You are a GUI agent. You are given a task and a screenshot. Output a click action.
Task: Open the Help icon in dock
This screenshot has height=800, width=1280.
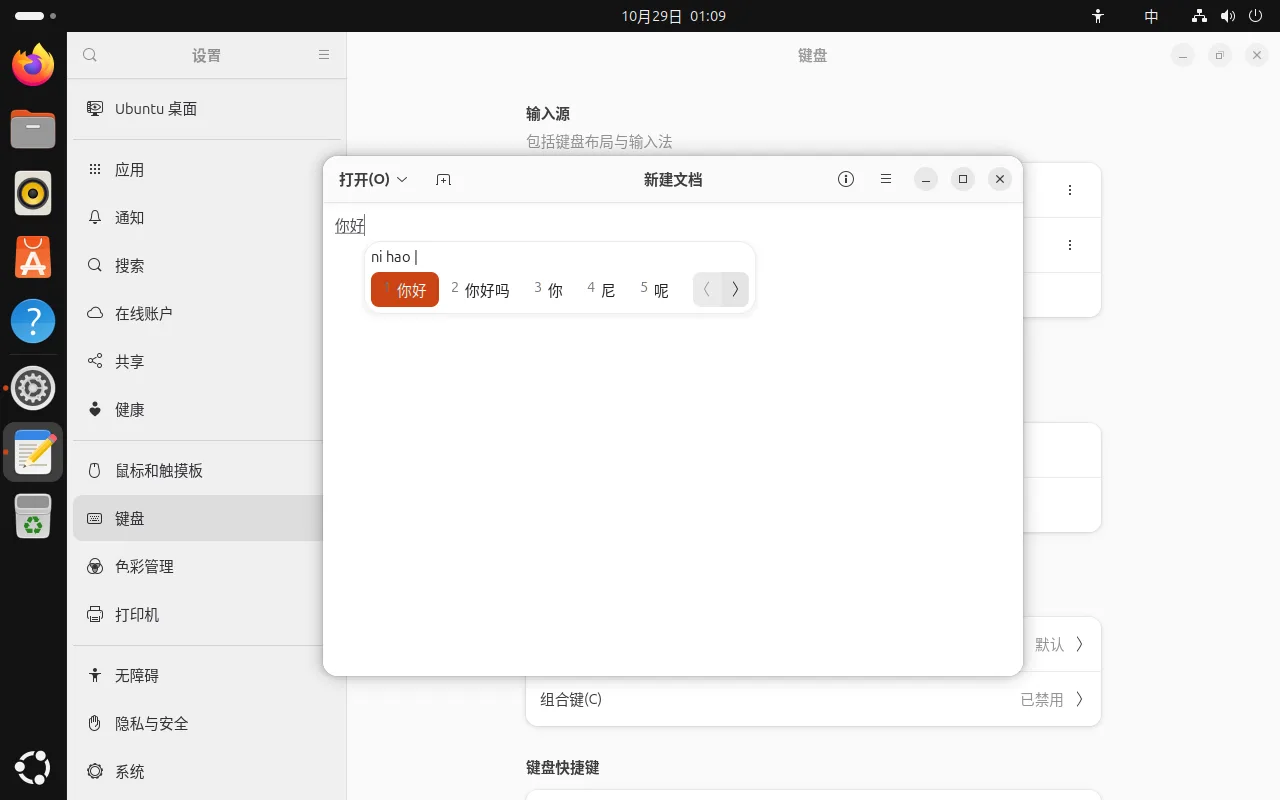point(33,322)
